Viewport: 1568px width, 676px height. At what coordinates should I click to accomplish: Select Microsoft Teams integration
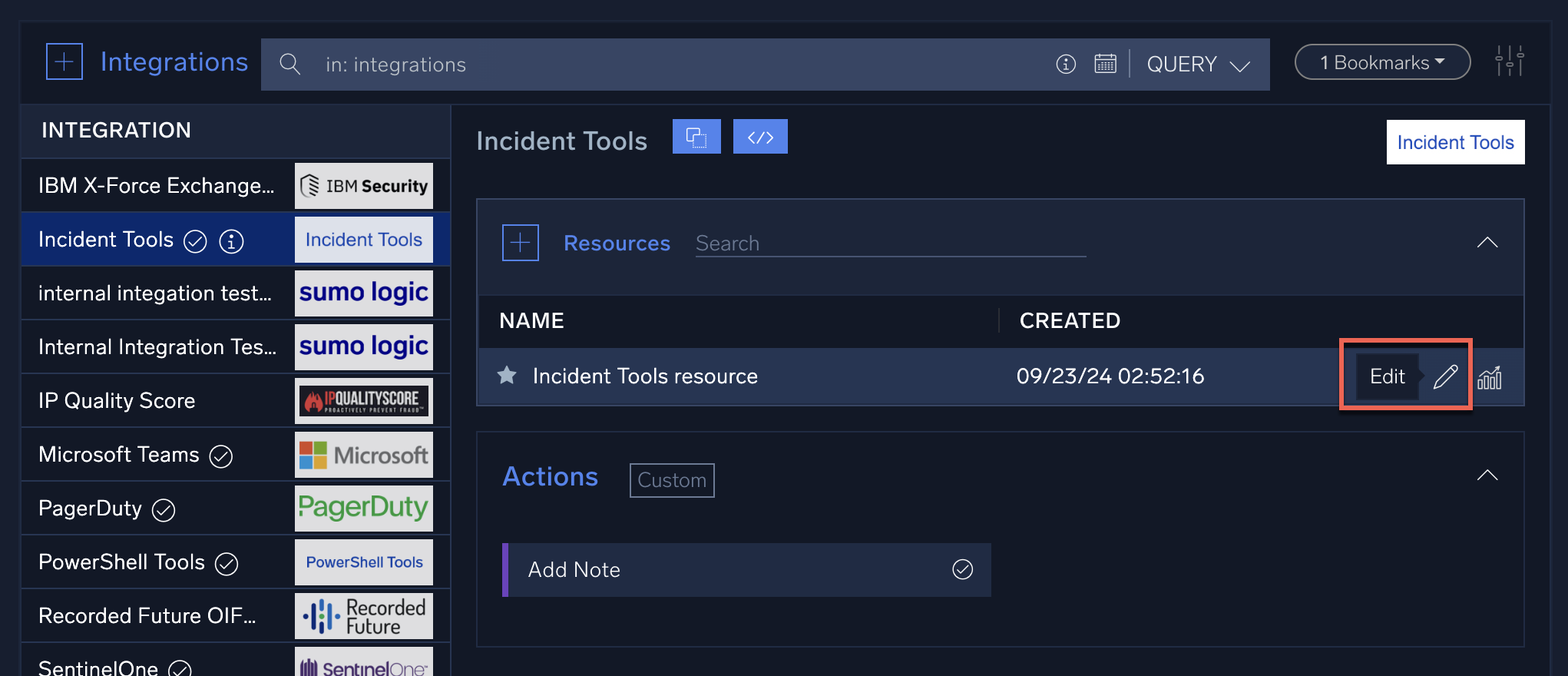point(119,455)
